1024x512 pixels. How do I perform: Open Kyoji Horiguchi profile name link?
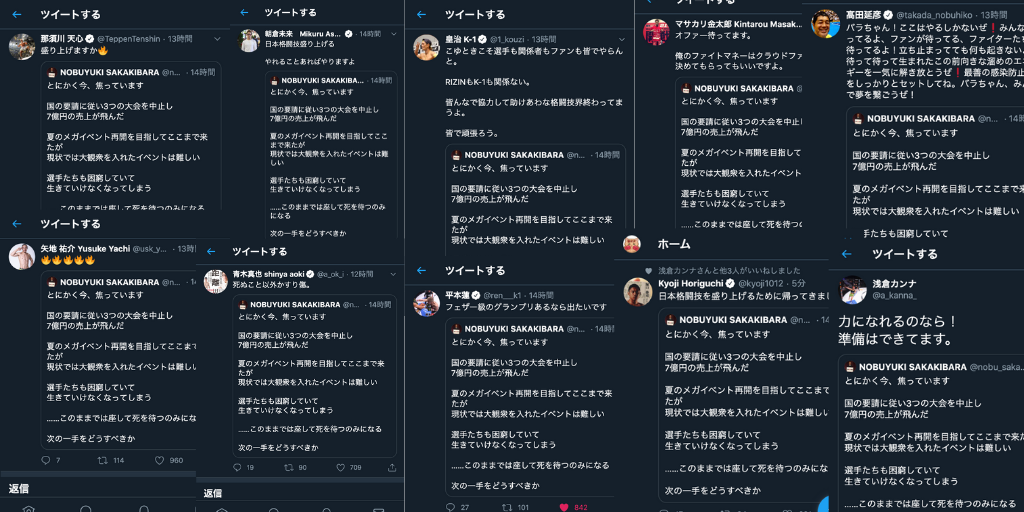696,283
